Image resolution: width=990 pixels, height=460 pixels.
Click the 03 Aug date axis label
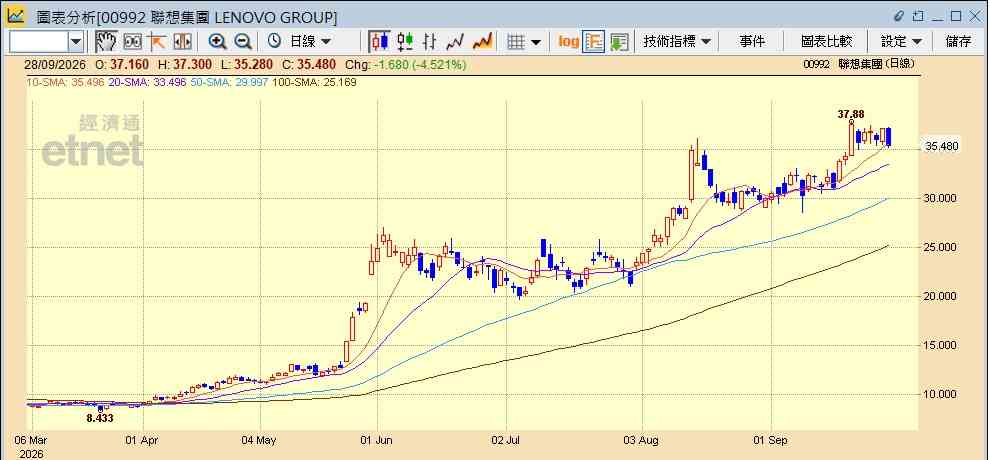click(642, 440)
